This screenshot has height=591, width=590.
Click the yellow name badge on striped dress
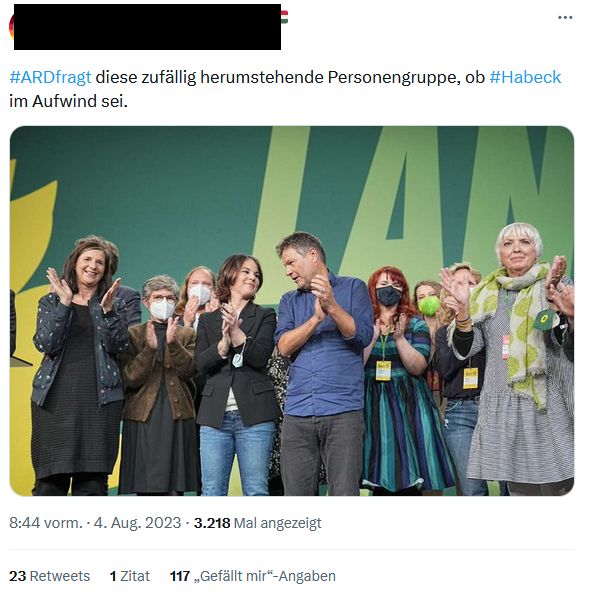point(383,371)
